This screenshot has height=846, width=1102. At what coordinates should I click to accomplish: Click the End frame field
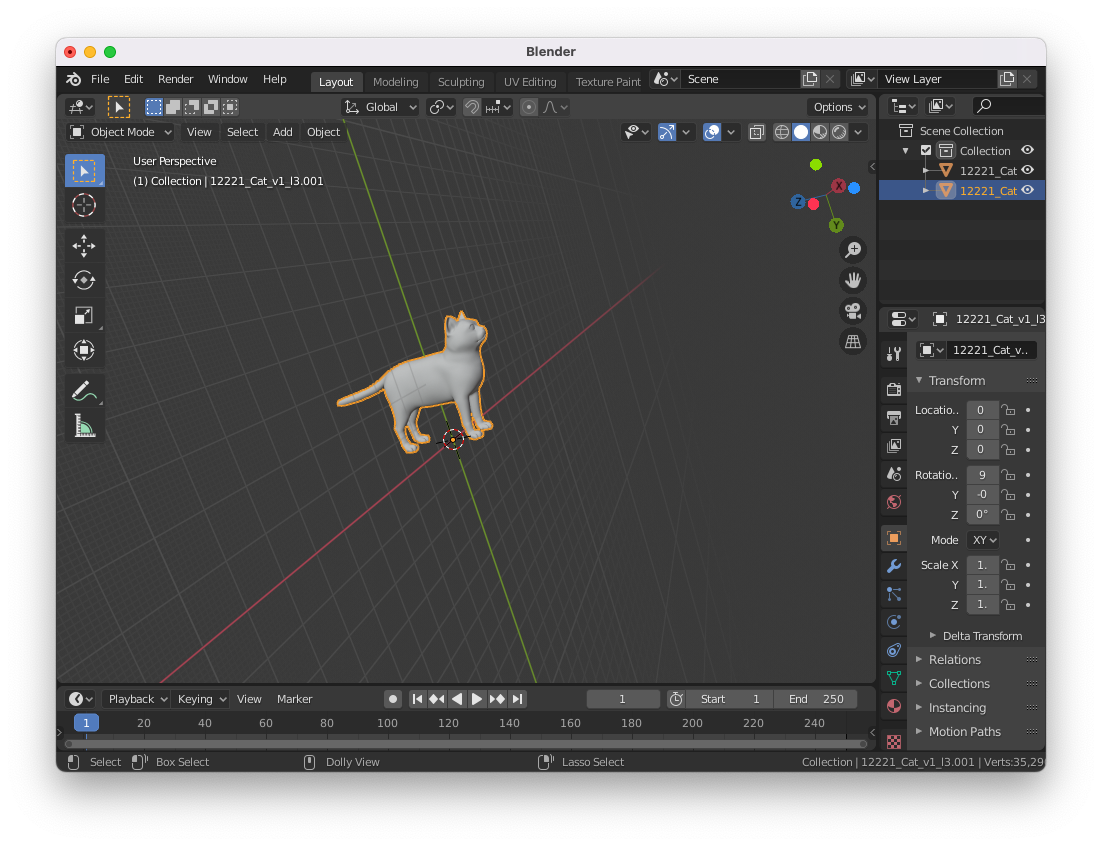pyautogui.click(x=816, y=699)
